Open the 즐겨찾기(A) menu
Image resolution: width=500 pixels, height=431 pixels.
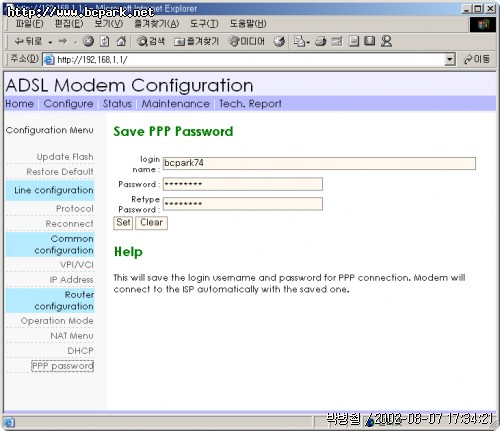point(156,24)
